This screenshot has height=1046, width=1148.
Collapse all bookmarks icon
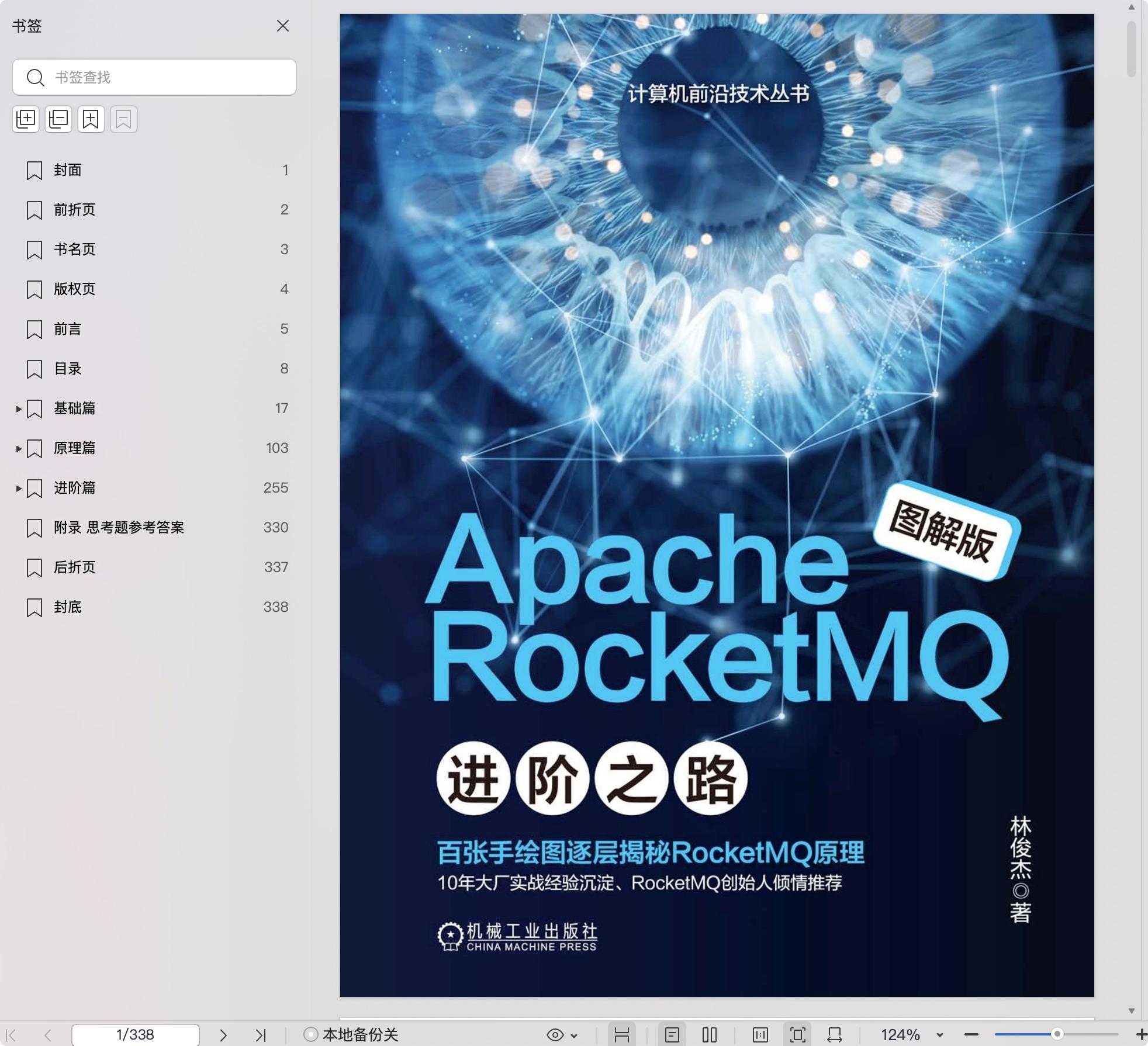(x=58, y=119)
